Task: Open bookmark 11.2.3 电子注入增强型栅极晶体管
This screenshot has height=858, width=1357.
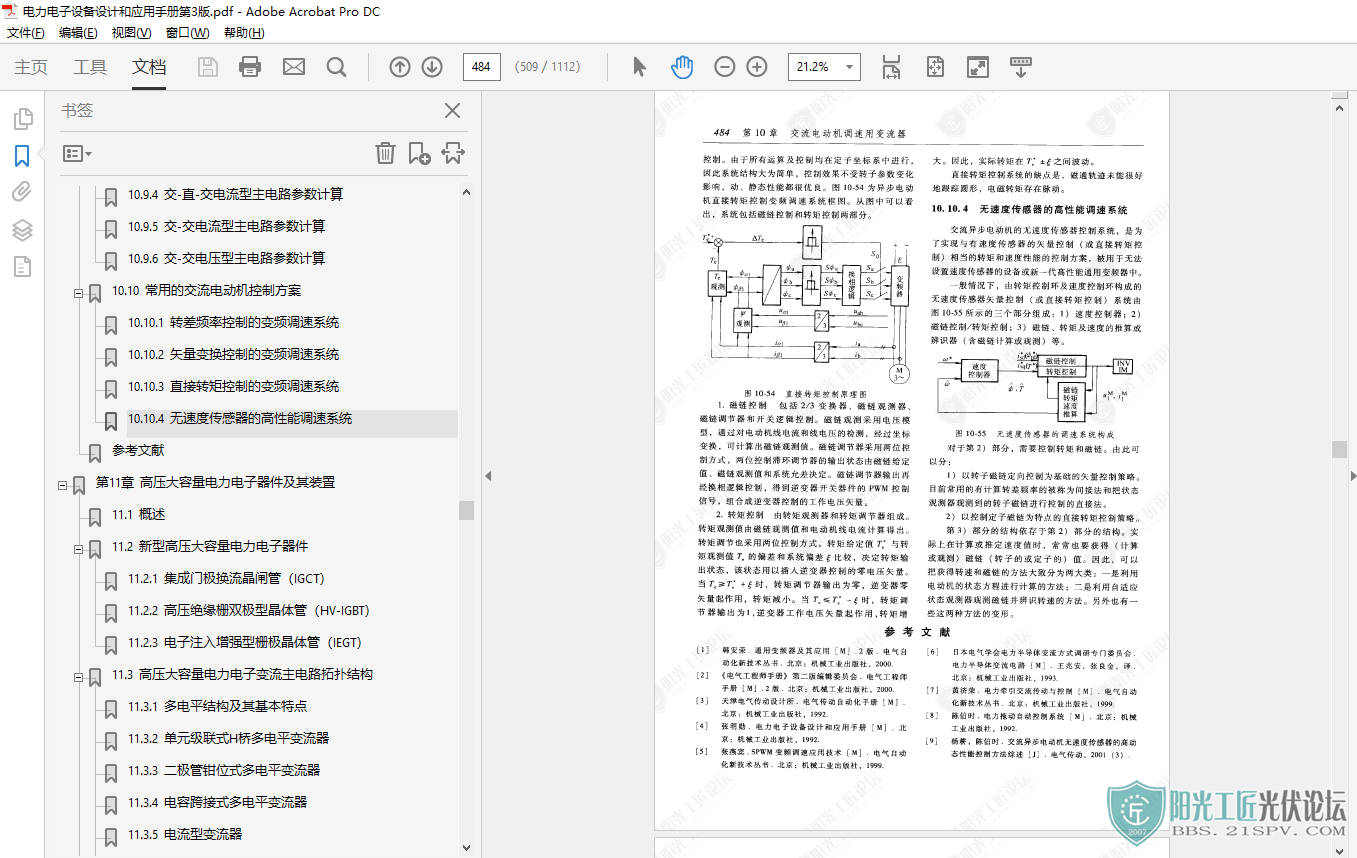Action: pos(244,642)
